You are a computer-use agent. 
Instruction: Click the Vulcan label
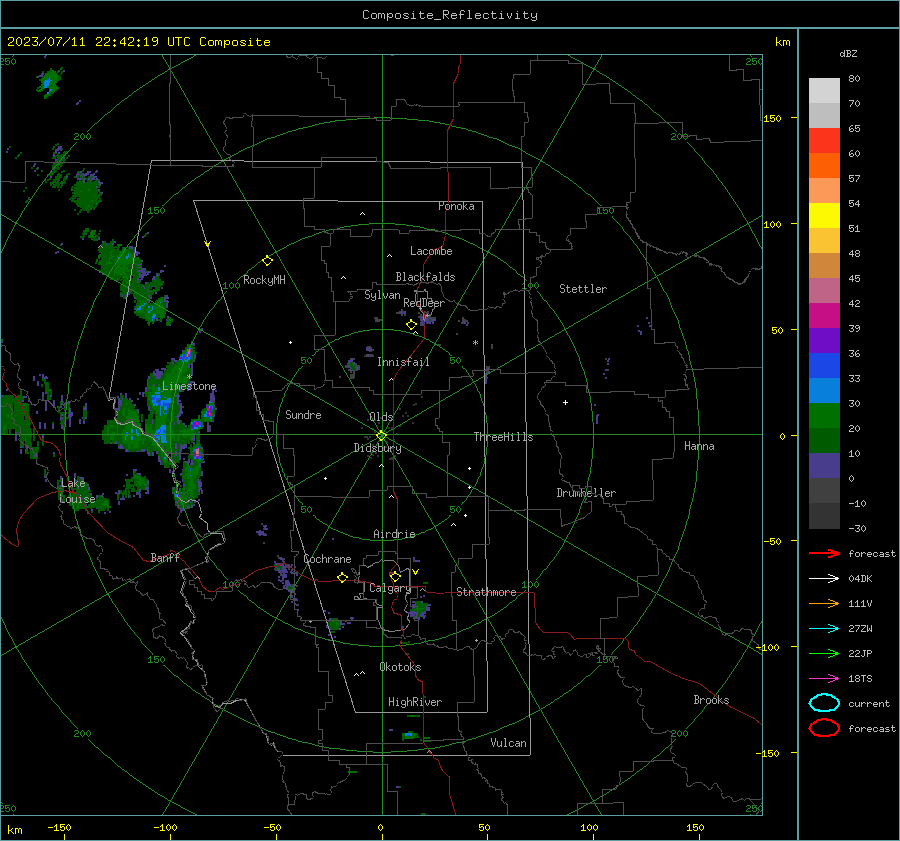click(x=508, y=743)
